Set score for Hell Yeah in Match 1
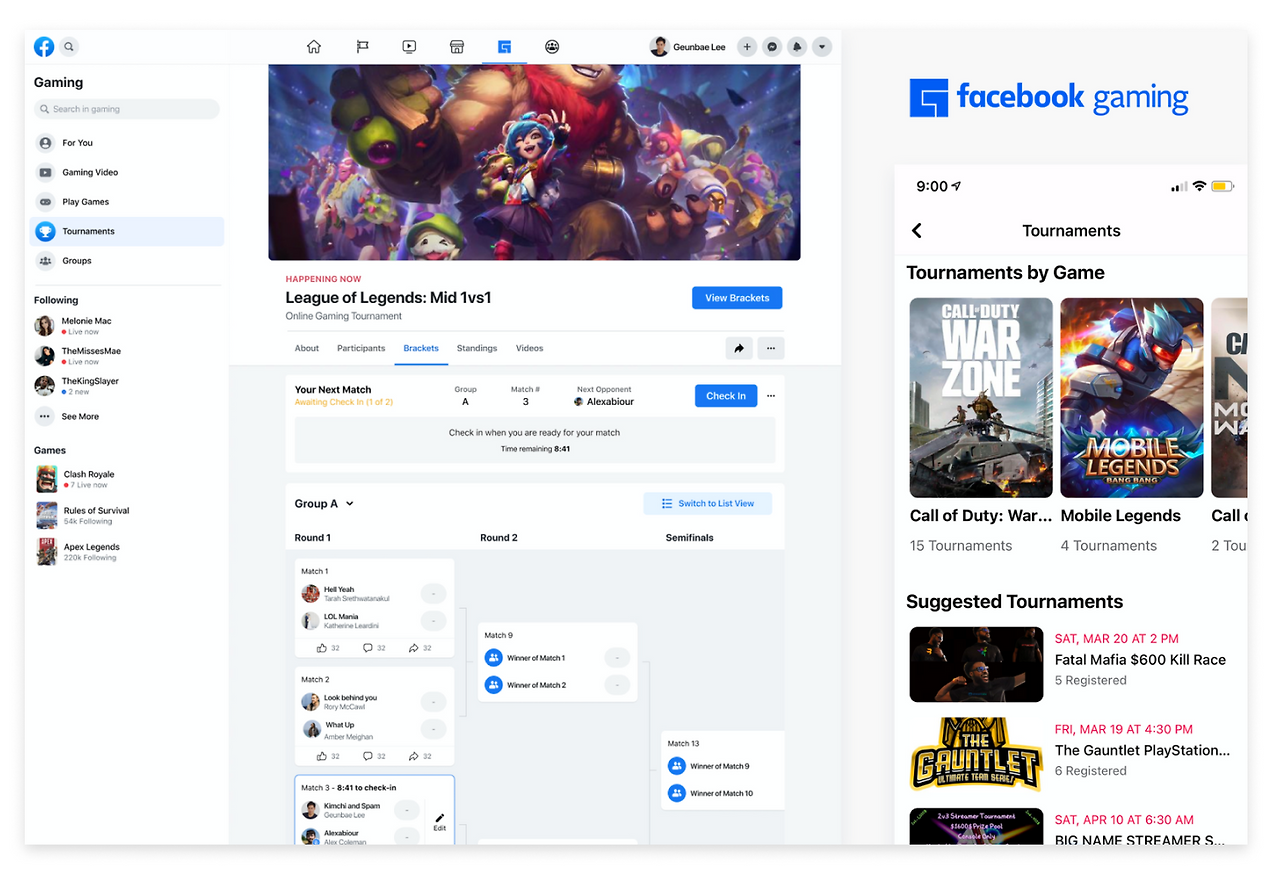 coord(433,594)
